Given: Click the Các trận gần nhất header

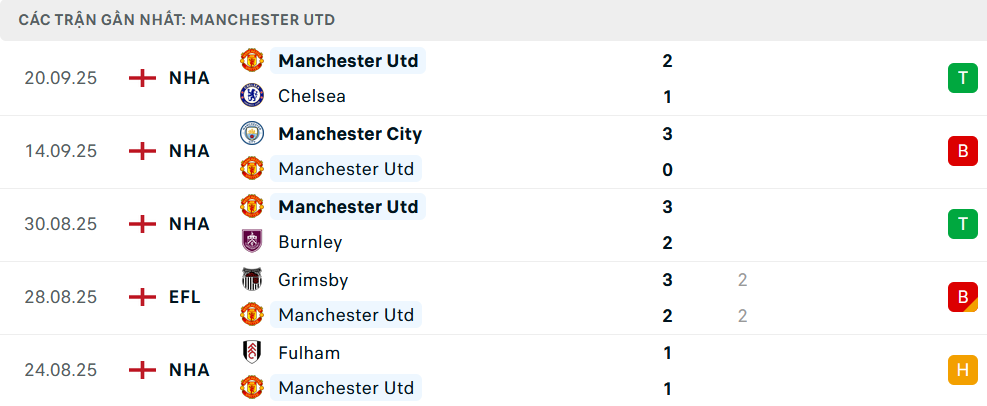Looking at the screenshot, I should [x=177, y=20].
